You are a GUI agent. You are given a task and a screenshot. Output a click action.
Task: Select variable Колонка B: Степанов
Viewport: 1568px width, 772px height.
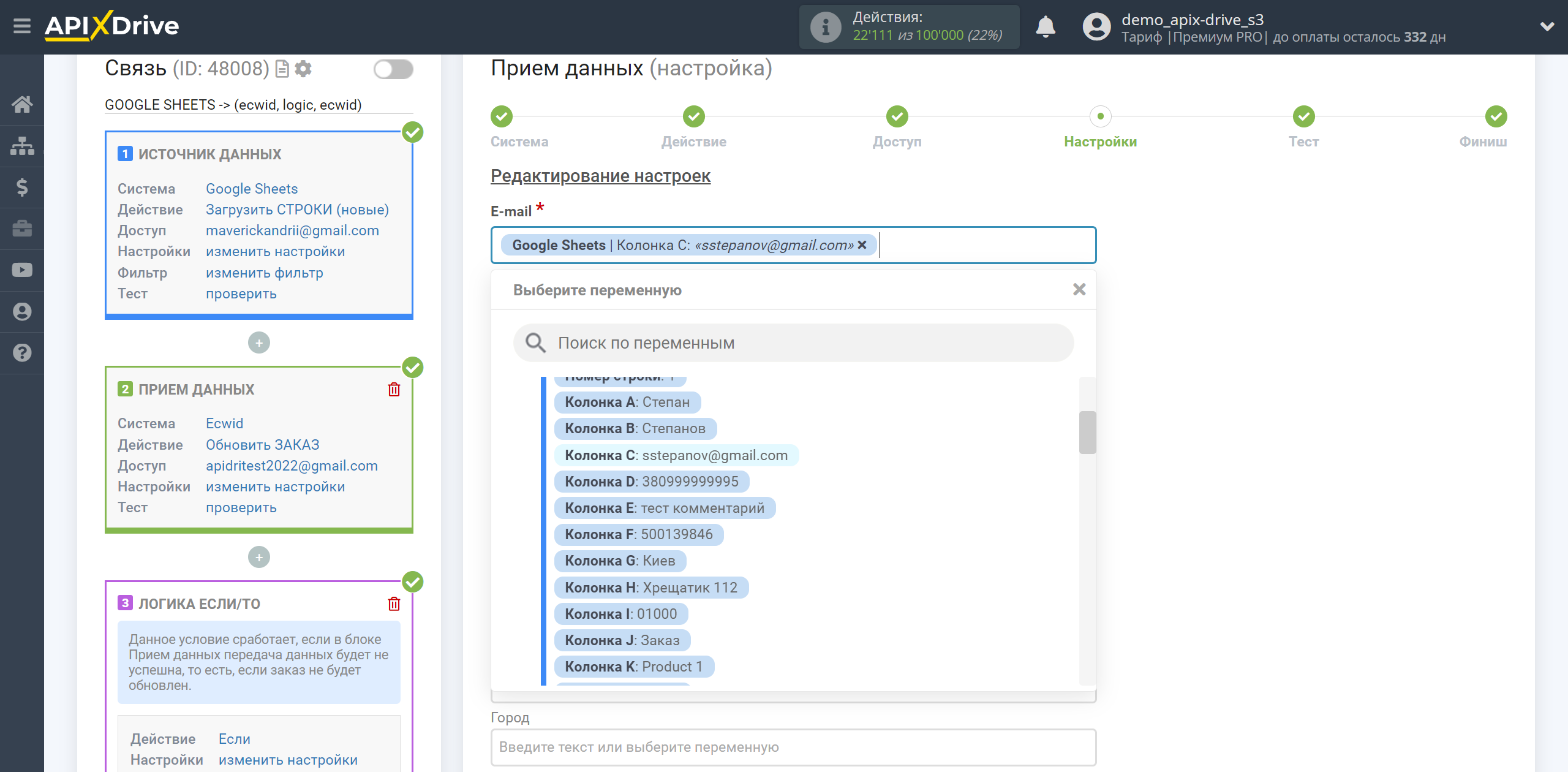tap(635, 428)
